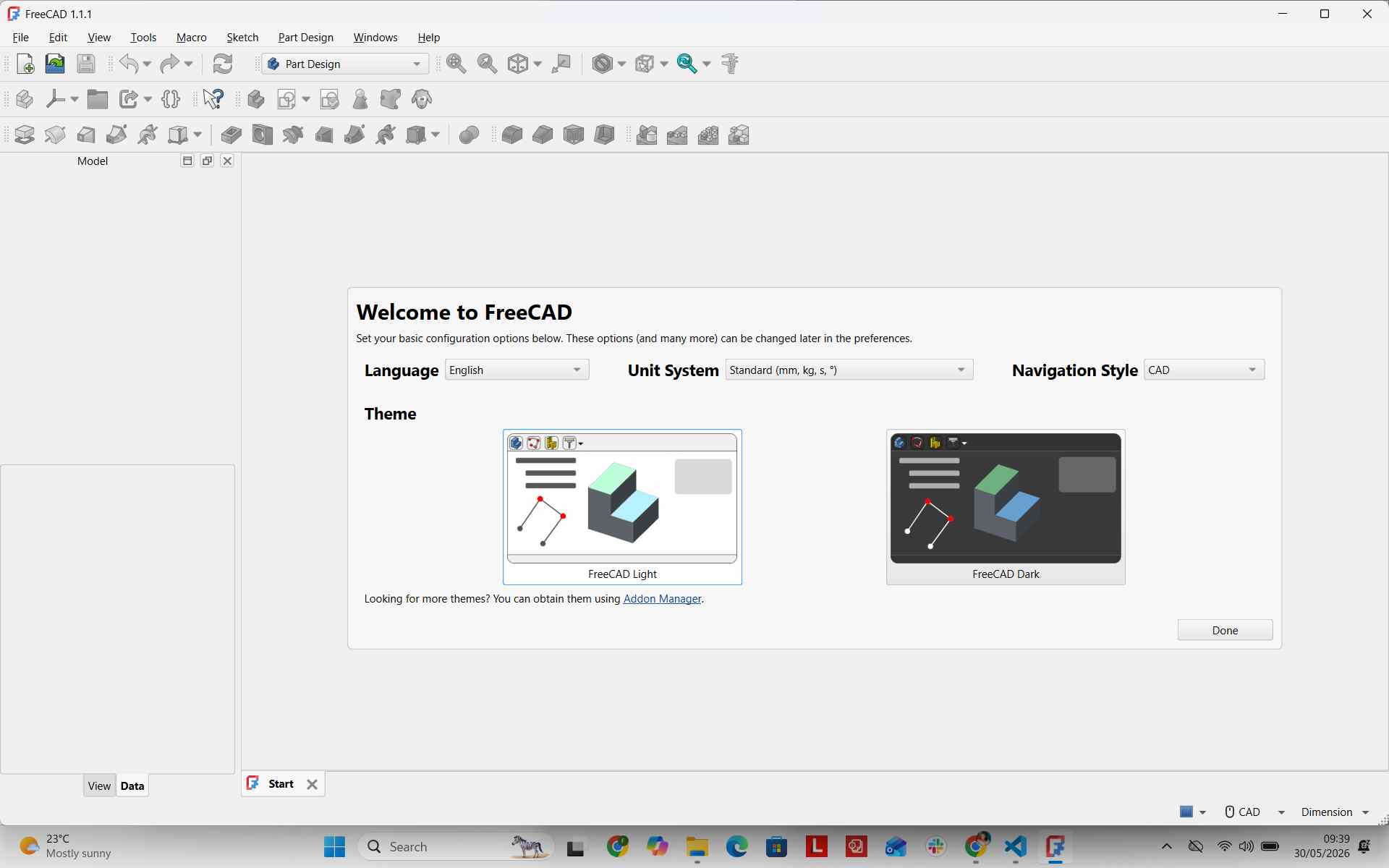
Task: Click the Revolution tool icon
Action: click(56, 135)
